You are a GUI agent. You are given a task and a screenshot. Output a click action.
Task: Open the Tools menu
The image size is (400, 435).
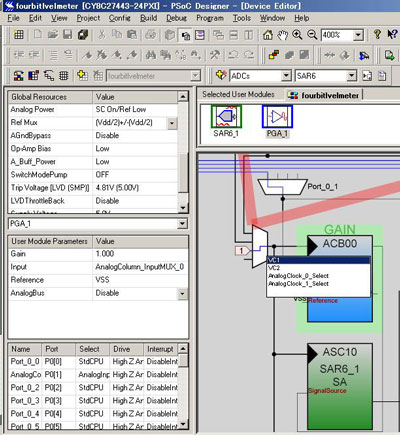click(242, 18)
